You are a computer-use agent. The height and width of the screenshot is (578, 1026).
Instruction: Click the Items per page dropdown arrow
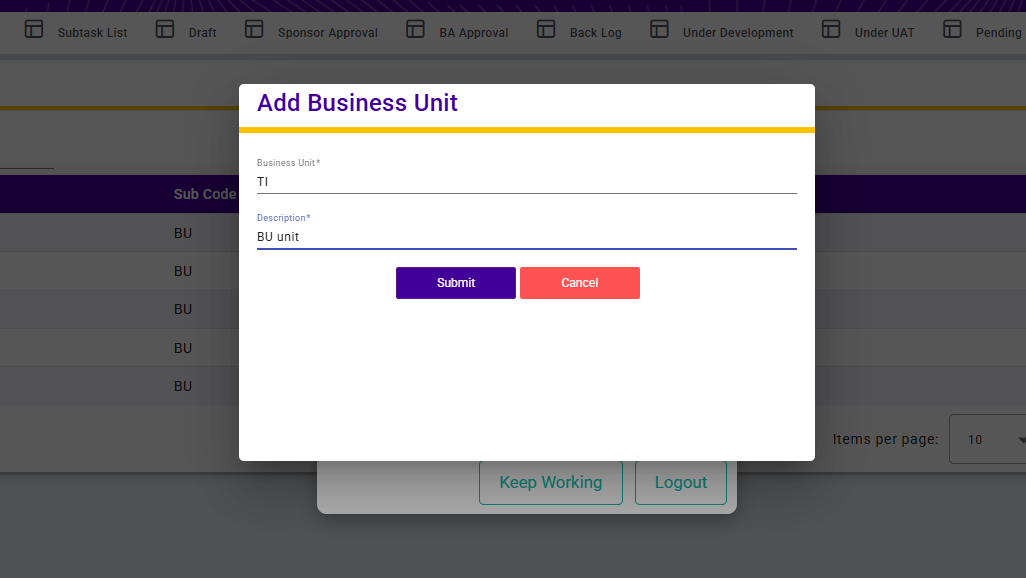coord(1020,440)
